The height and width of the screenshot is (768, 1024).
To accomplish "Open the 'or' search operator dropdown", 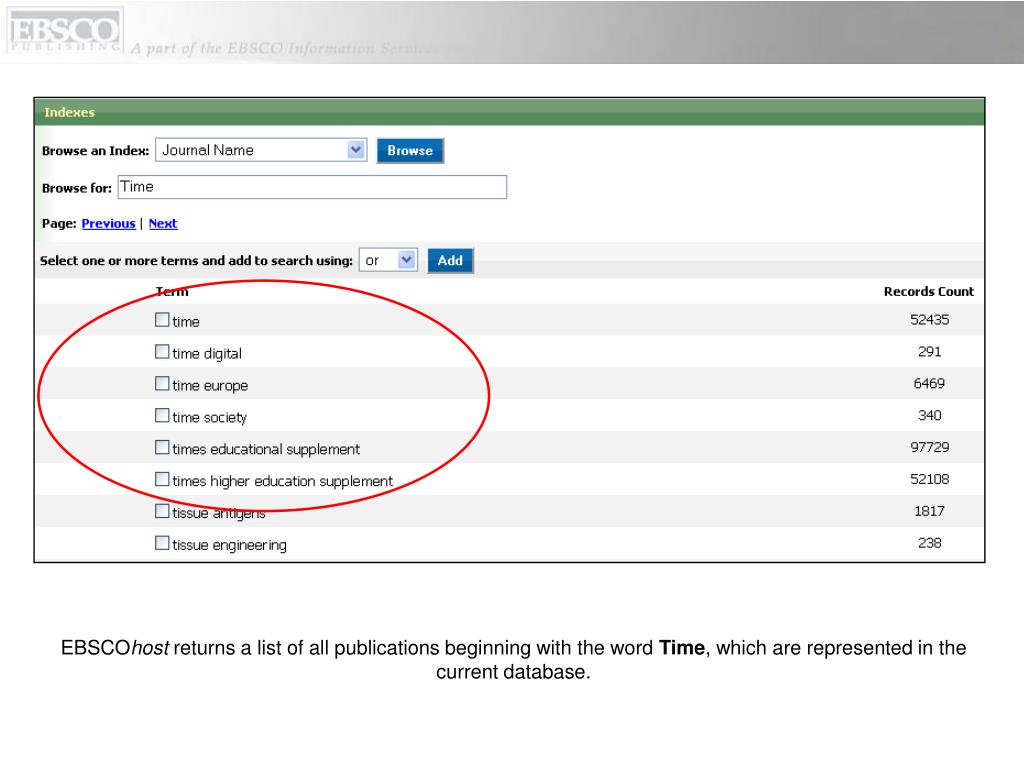I will (x=388, y=261).
